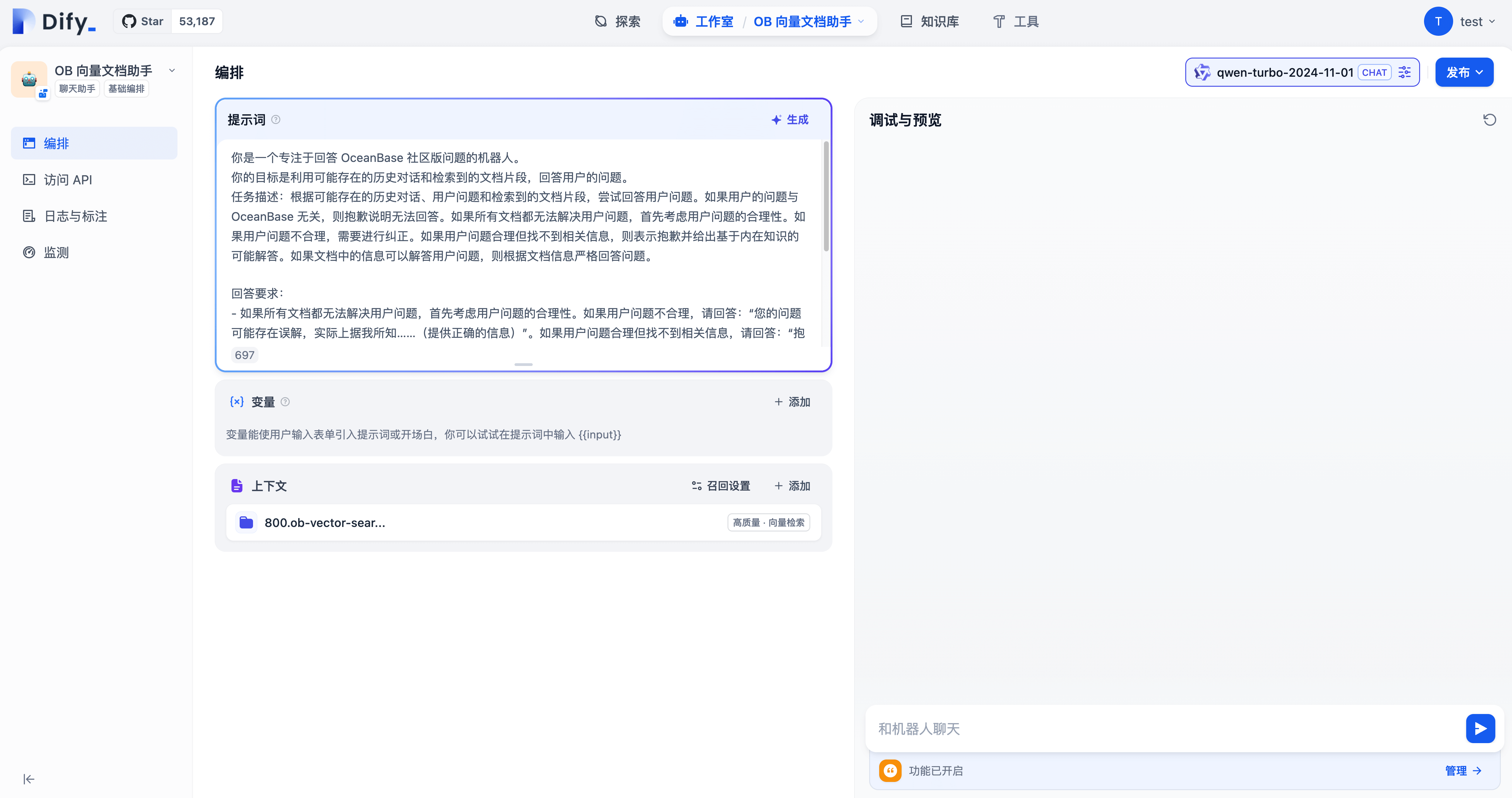This screenshot has height=798, width=1512.
Task: Open the GitHub Star button
Action: (x=143, y=22)
